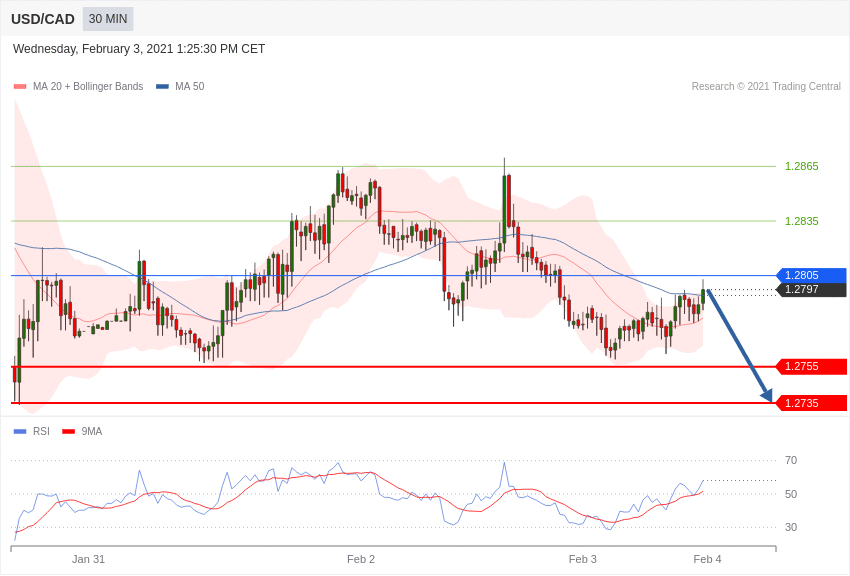Click the Feb 2 date axis label
This screenshot has height=576, width=850.
tap(361, 559)
